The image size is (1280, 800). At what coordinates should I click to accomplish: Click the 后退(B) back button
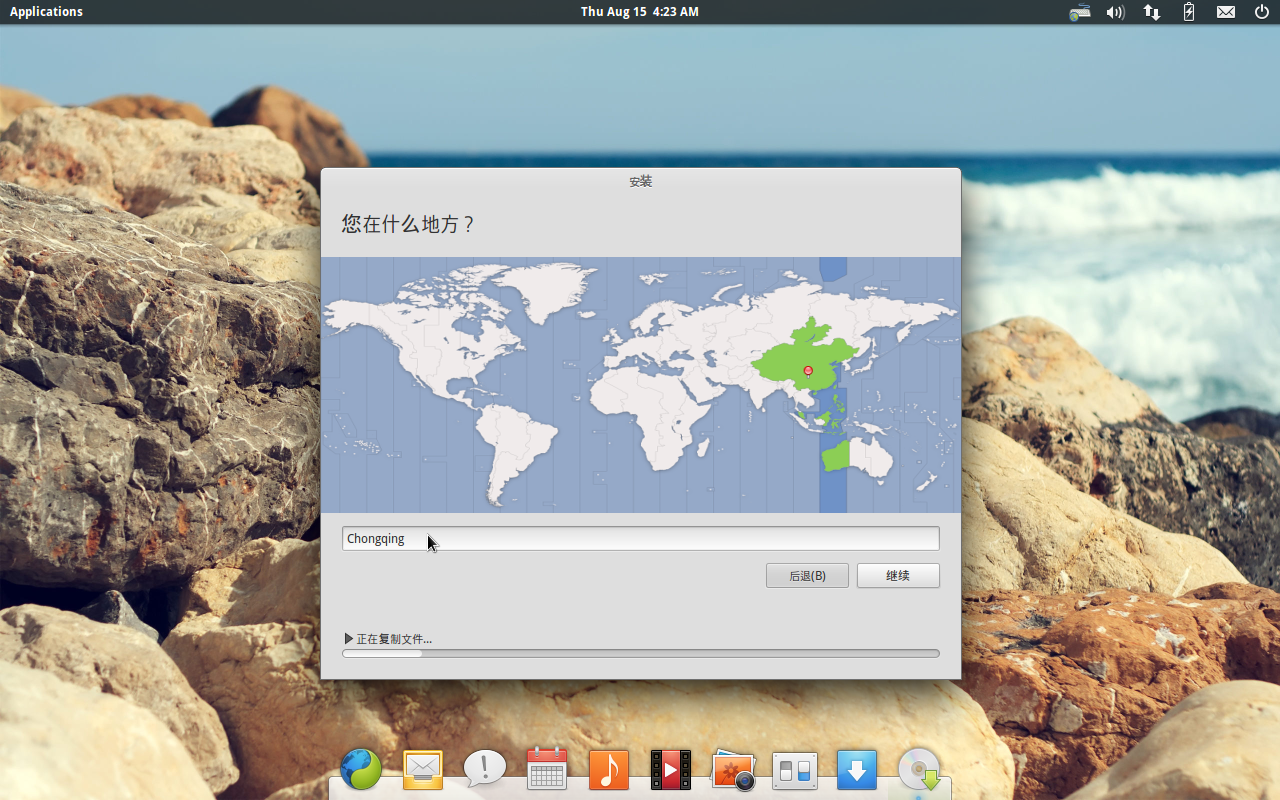point(807,576)
